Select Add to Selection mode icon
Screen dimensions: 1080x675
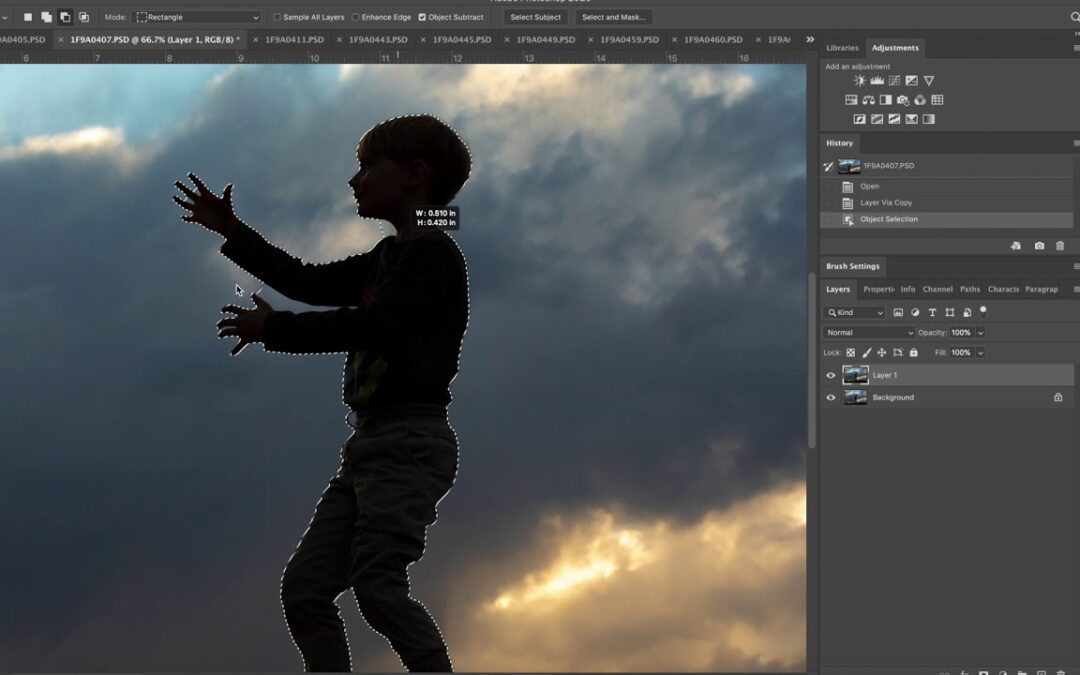point(46,17)
